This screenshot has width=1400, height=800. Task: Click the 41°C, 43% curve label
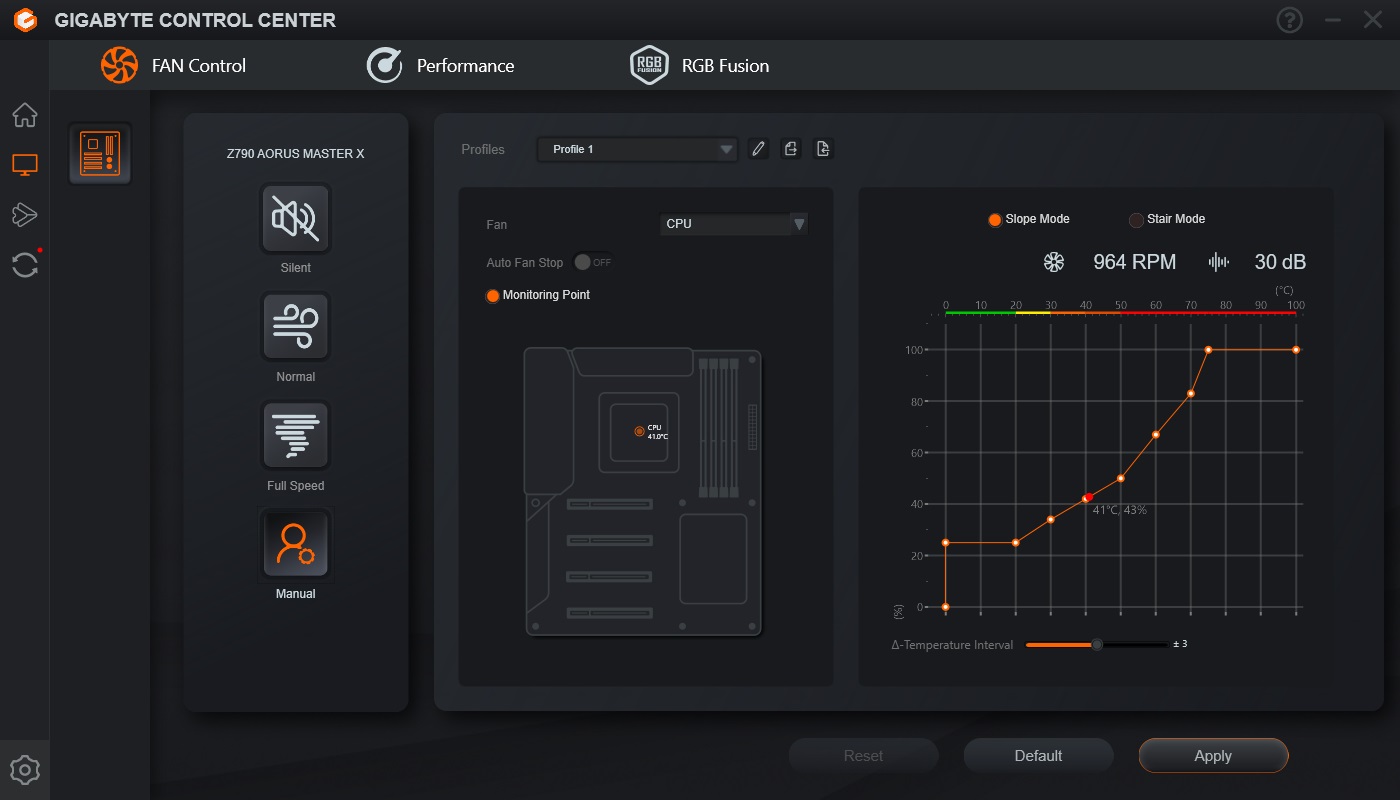tap(1119, 510)
